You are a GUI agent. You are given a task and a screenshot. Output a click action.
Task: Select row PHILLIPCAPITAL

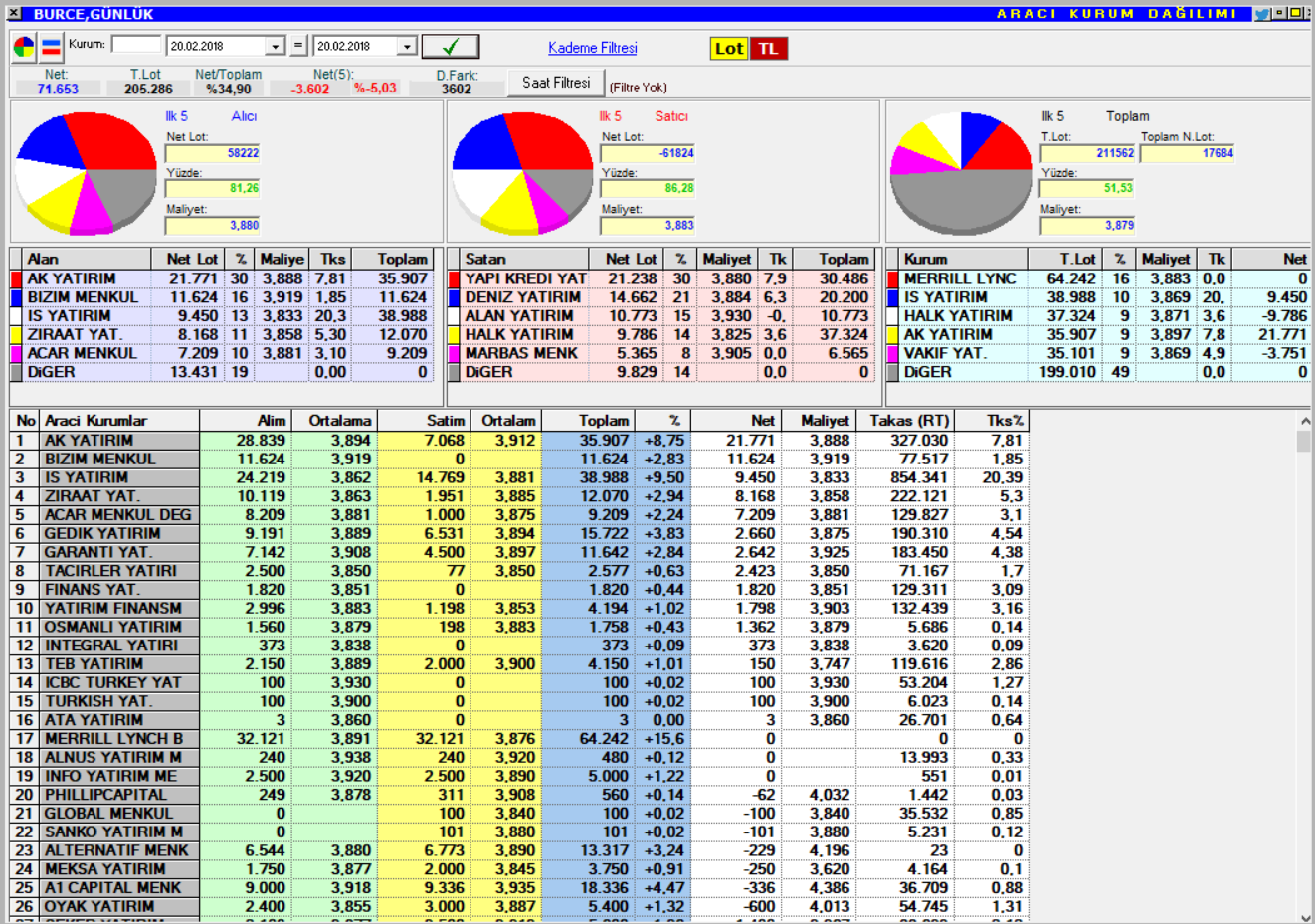pos(519,795)
